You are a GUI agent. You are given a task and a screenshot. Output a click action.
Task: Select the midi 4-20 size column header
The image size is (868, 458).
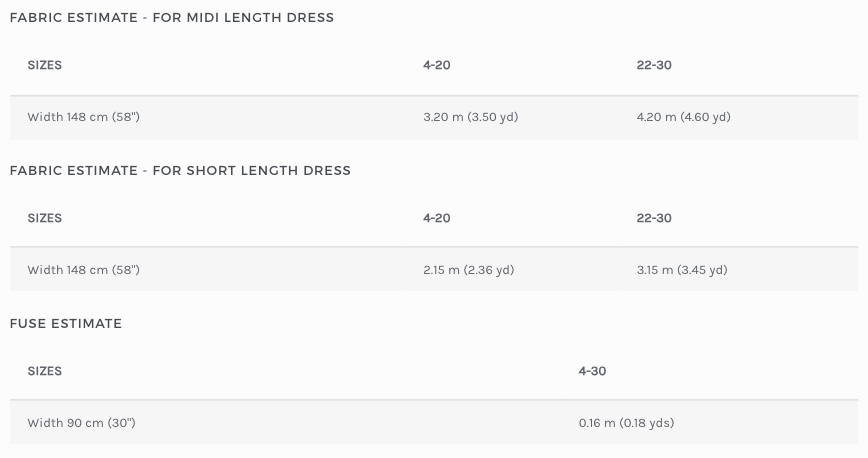pyautogui.click(x=437, y=65)
